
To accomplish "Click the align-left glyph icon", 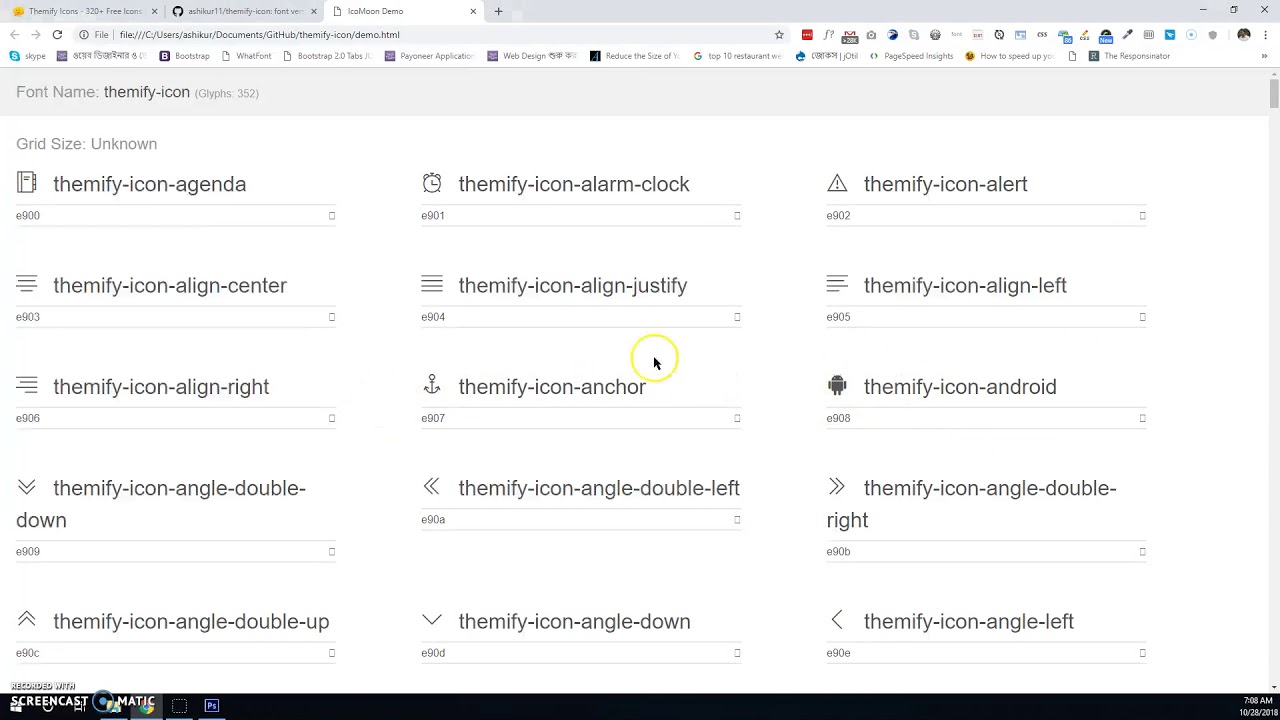I will pyautogui.click(x=837, y=284).
